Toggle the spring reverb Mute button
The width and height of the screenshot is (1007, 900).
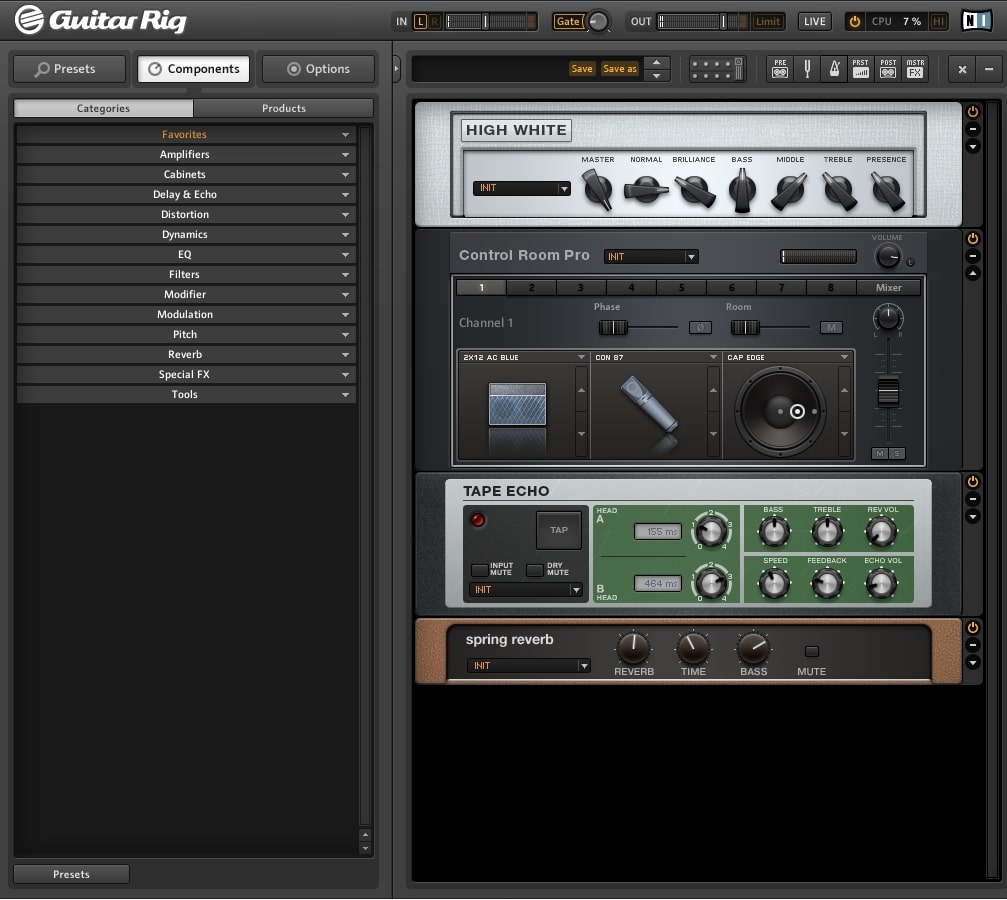click(x=812, y=651)
